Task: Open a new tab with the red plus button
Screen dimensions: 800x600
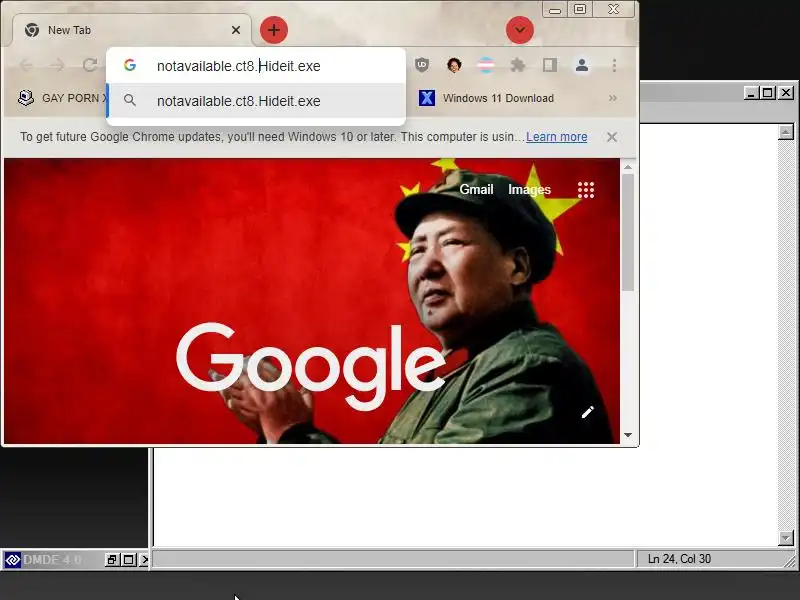Action: tap(274, 30)
